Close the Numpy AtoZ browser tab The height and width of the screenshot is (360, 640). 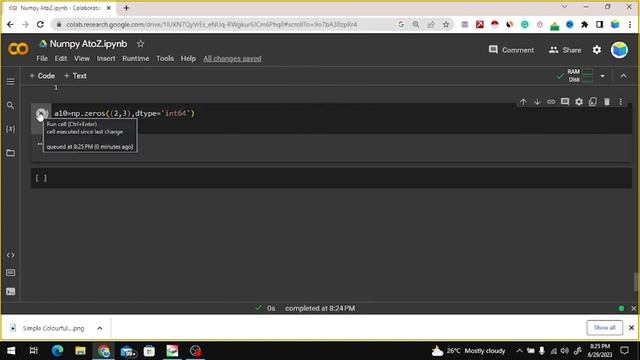pyautogui.click(x=109, y=8)
